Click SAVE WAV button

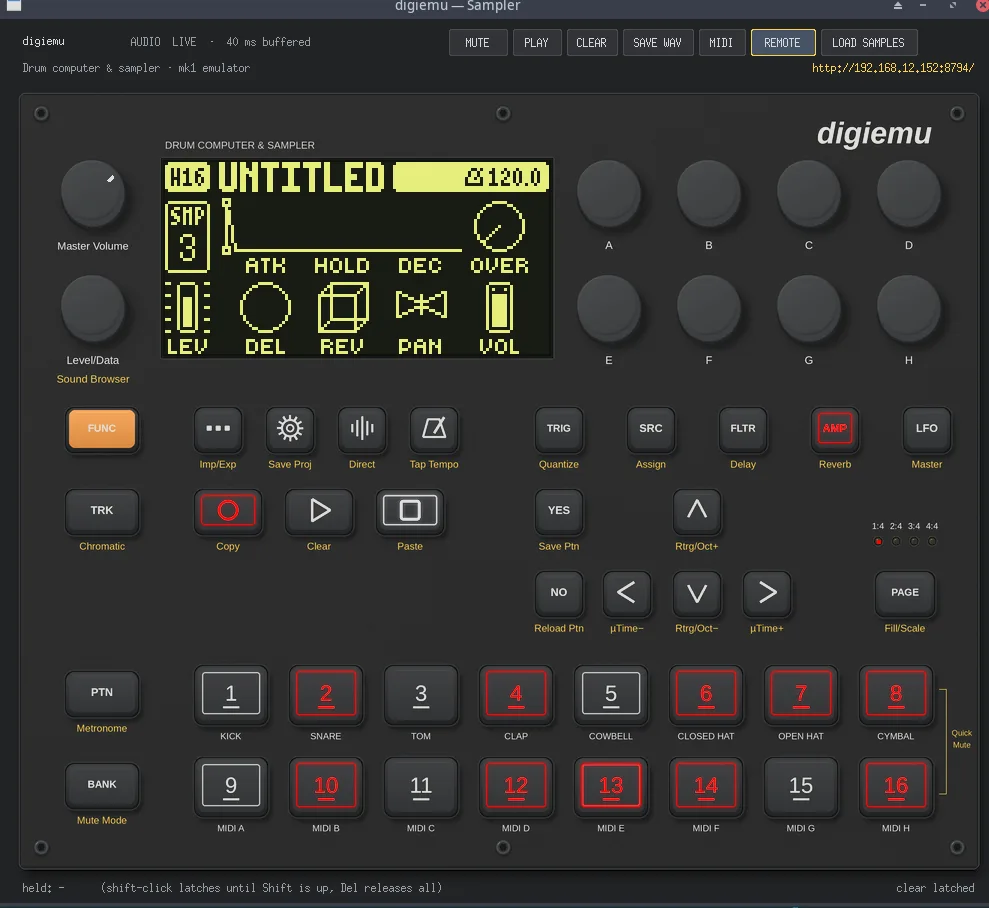tap(657, 43)
